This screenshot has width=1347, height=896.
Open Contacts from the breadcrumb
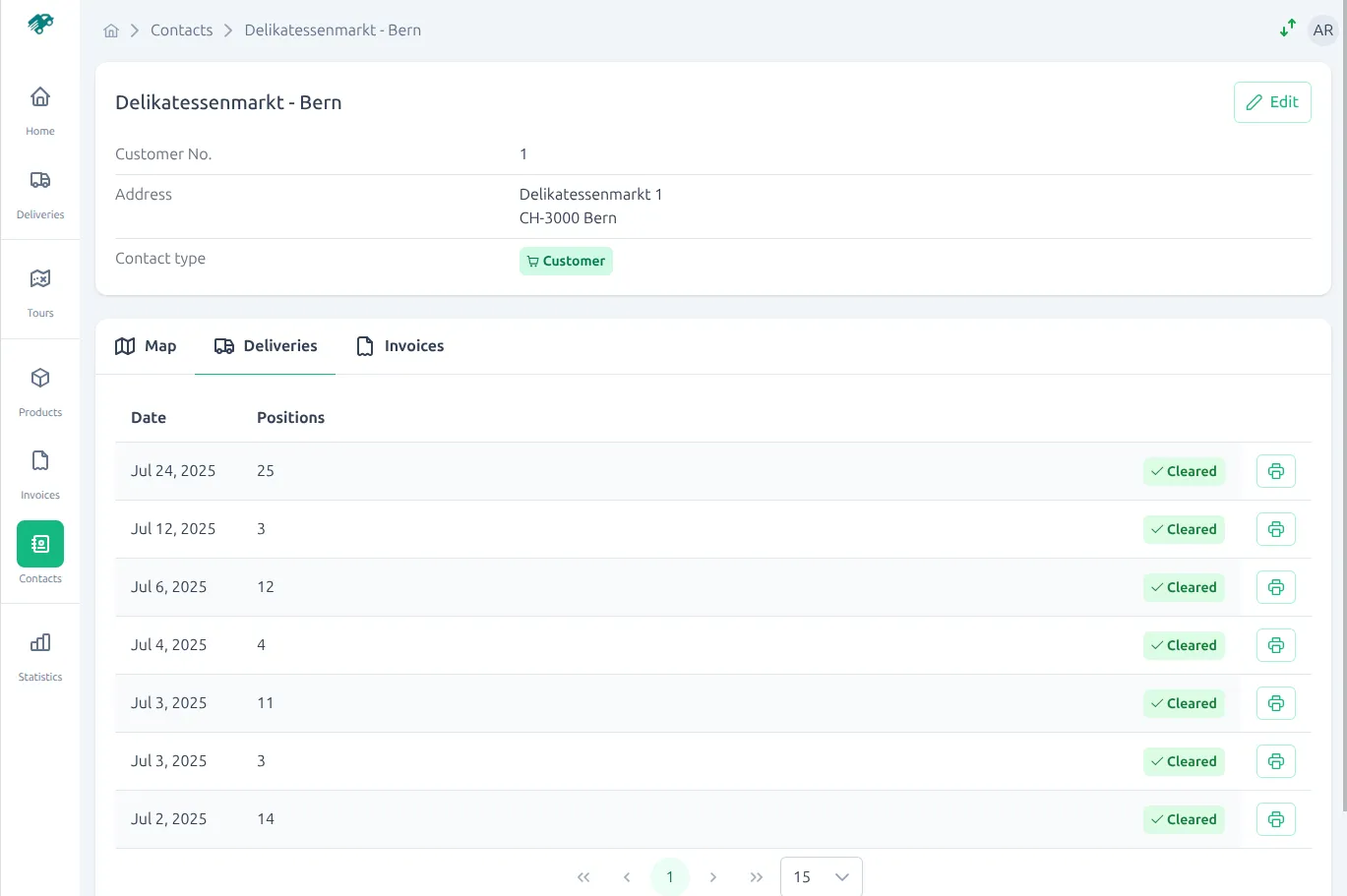pos(181,30)
